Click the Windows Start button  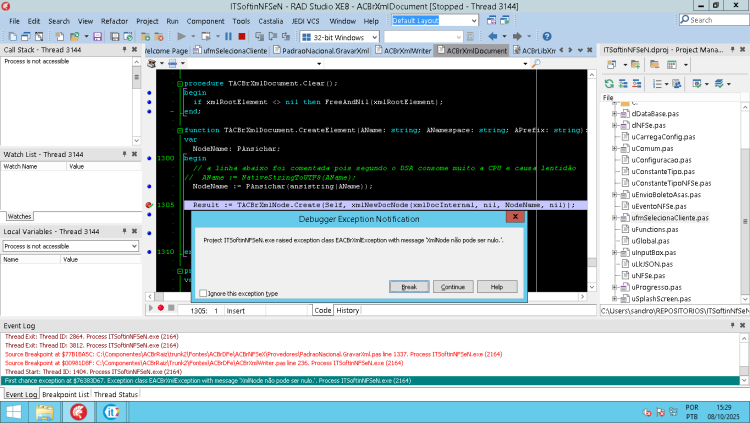(13, 412)
